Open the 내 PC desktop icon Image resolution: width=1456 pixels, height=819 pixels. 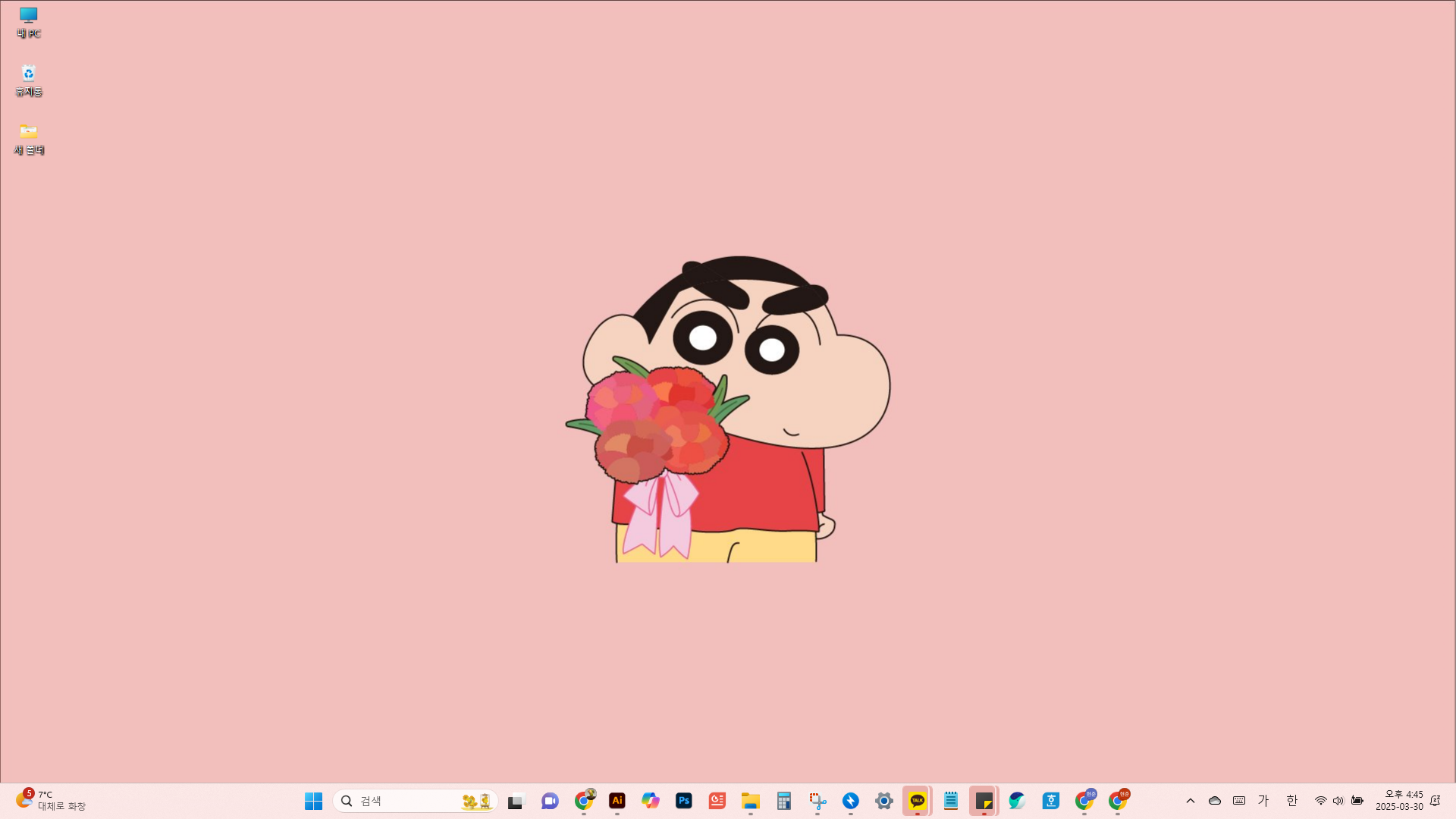(29, 23)
